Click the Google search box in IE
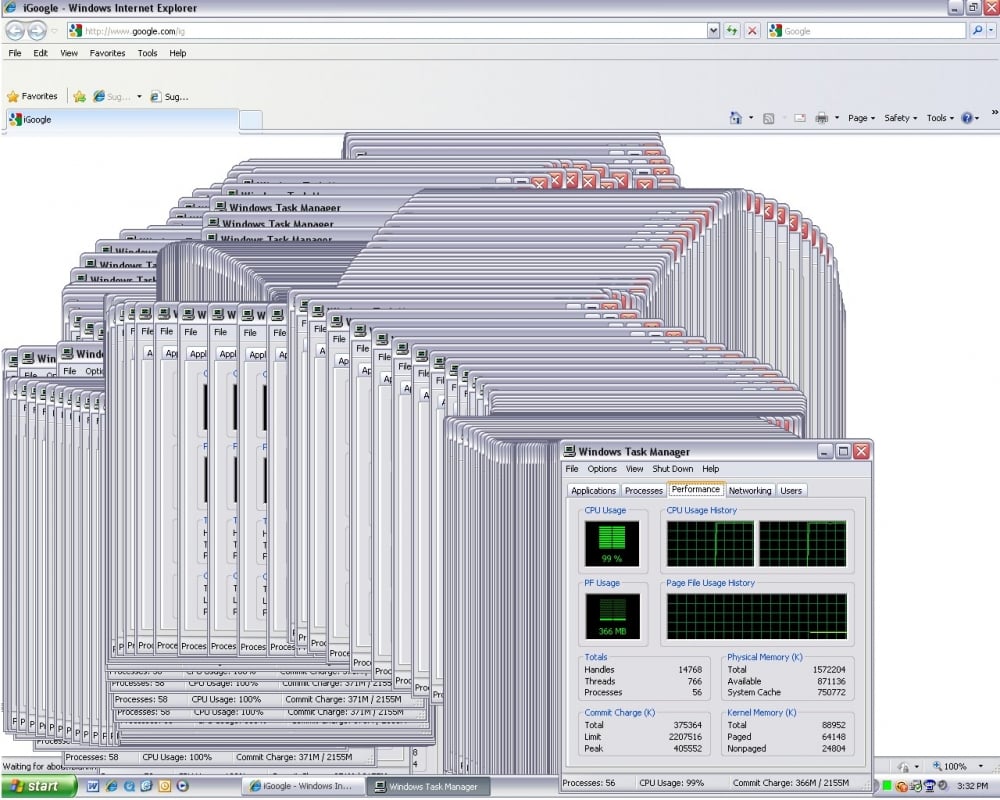The height and width of the screenshot is (800, 1000). pyautogui.click(x=867, y=31)
